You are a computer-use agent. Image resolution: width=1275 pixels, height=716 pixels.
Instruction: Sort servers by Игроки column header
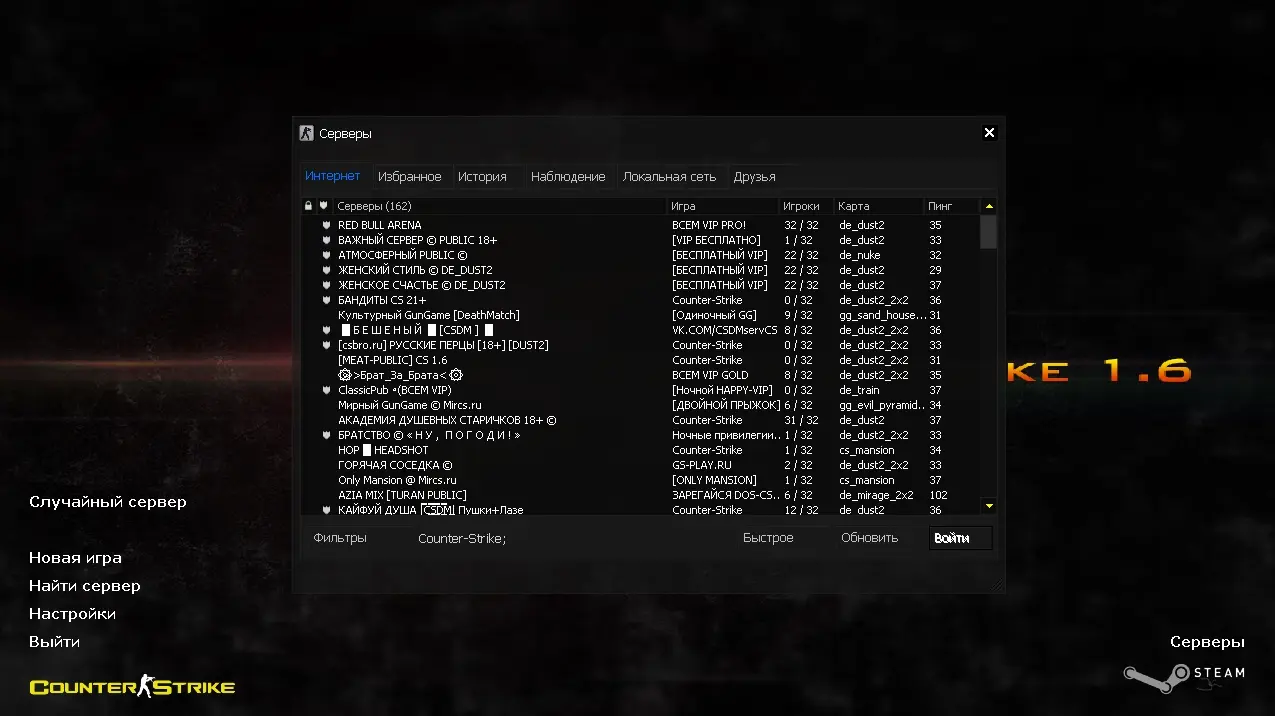802,206
